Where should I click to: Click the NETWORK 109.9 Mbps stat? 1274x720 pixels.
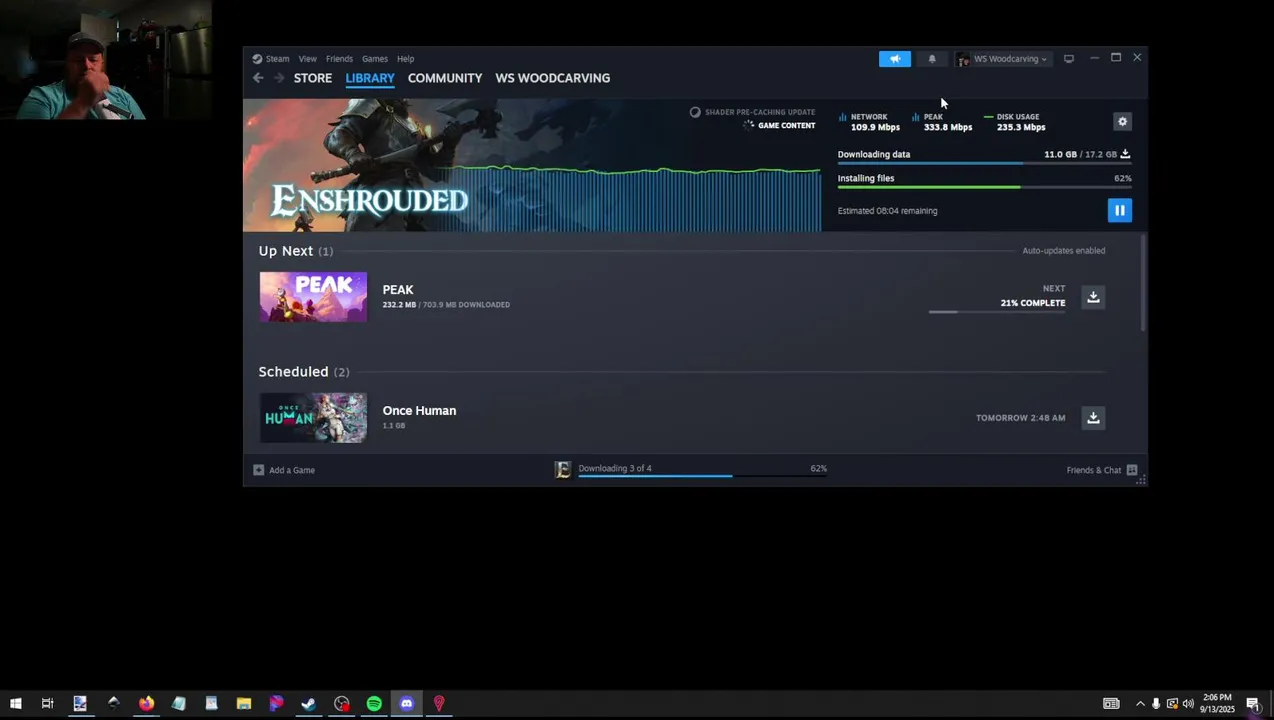pos(869,122)
